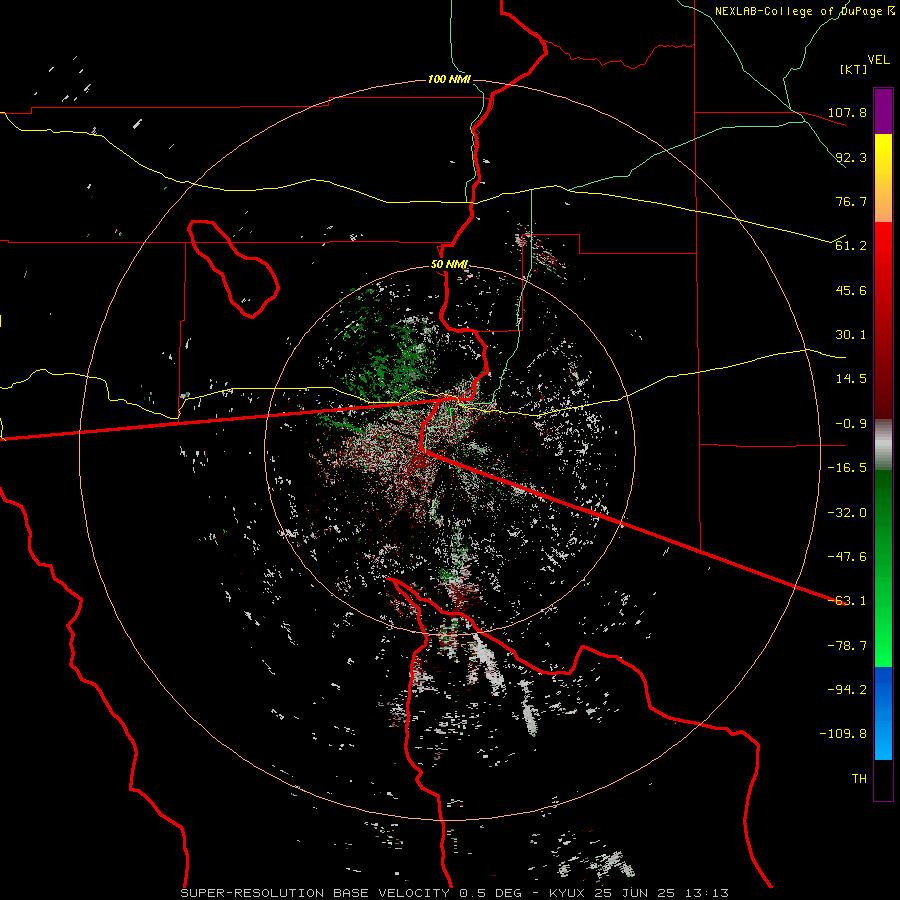Click the -47.6 velocity scale value
The width and height of the screenshot is (900, 900).
click(847, 557)
